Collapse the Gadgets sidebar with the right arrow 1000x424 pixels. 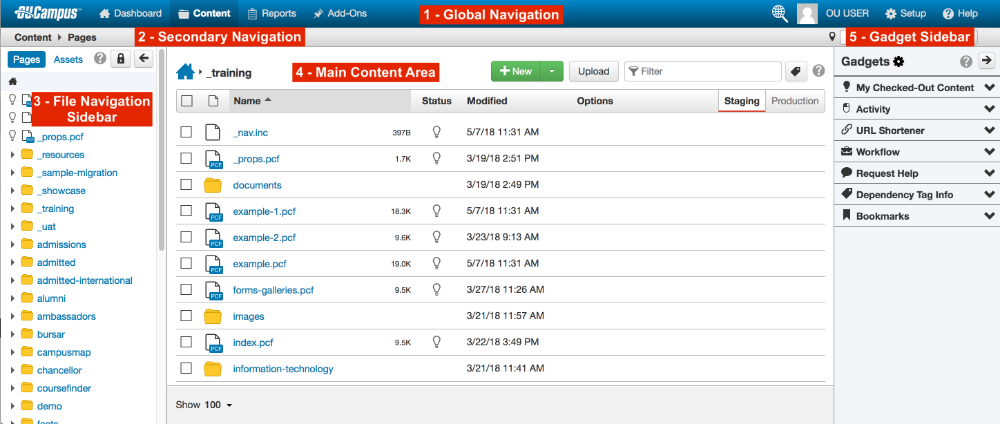point(986,62)
